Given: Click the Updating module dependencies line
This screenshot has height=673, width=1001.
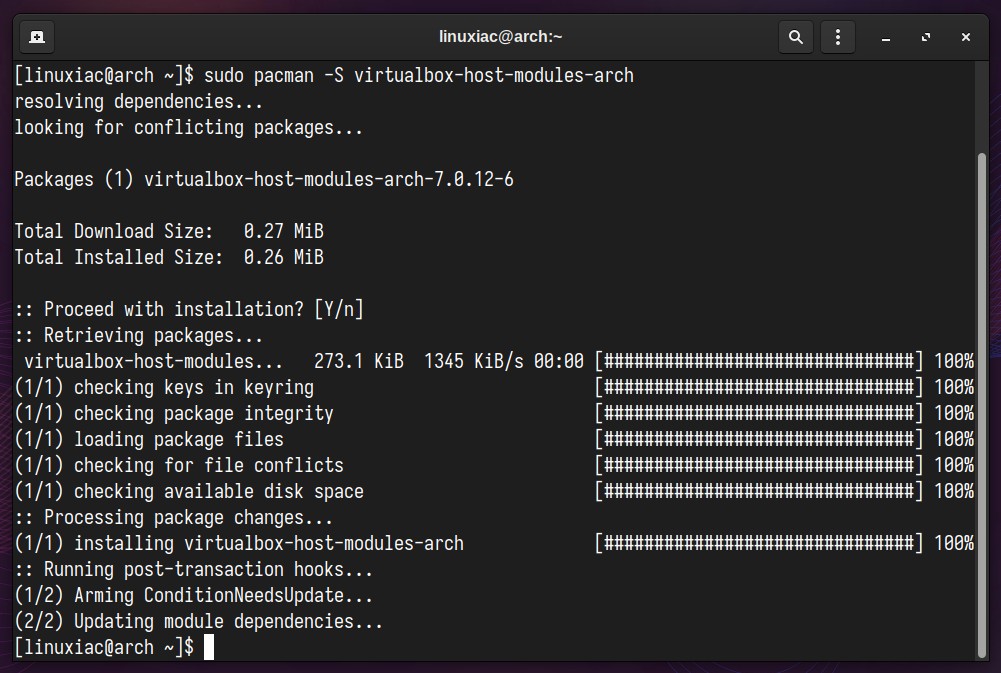Looking at the screenshot, I should point(199,622).
